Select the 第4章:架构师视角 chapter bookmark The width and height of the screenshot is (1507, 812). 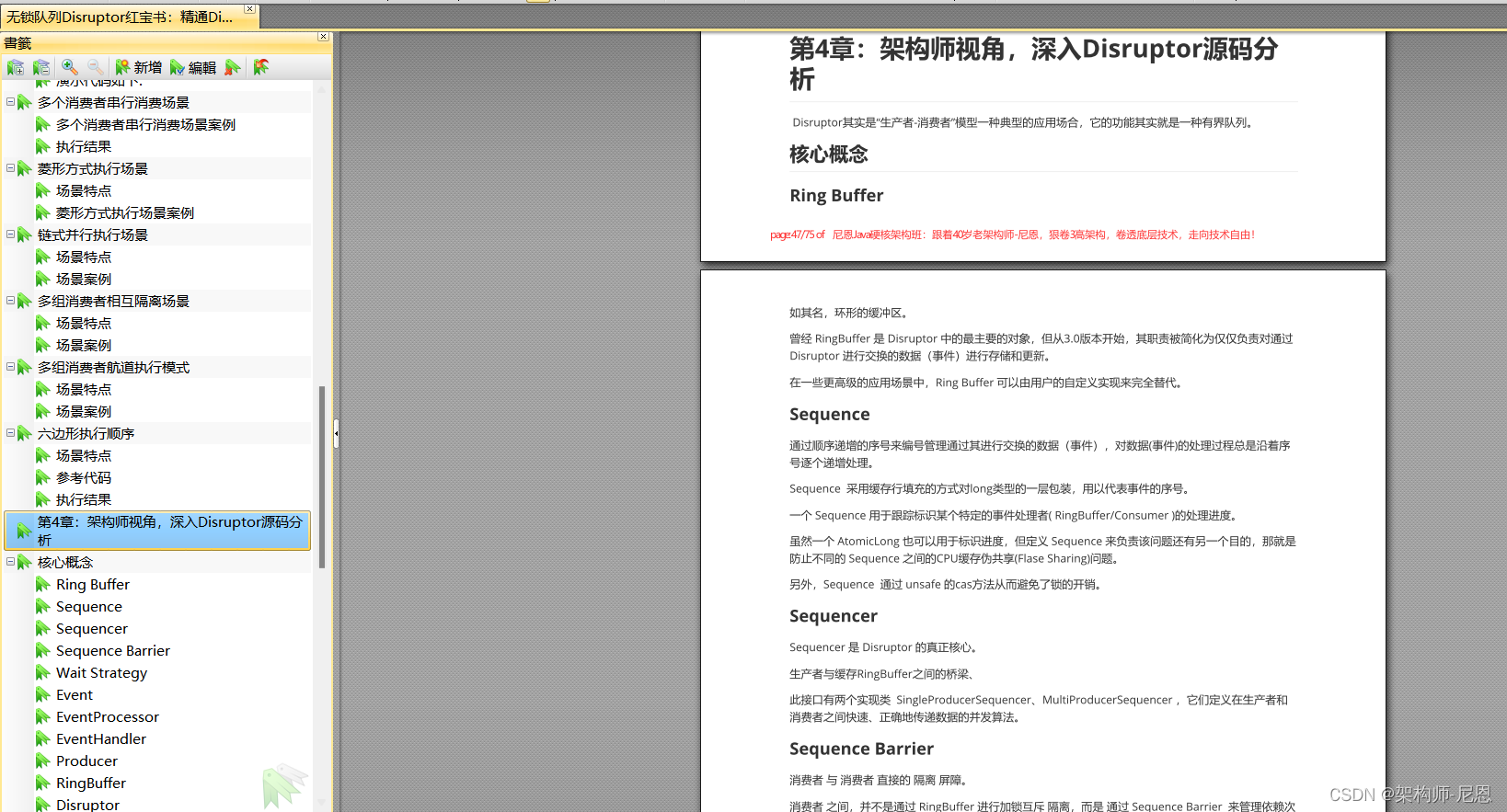[157, 531]
